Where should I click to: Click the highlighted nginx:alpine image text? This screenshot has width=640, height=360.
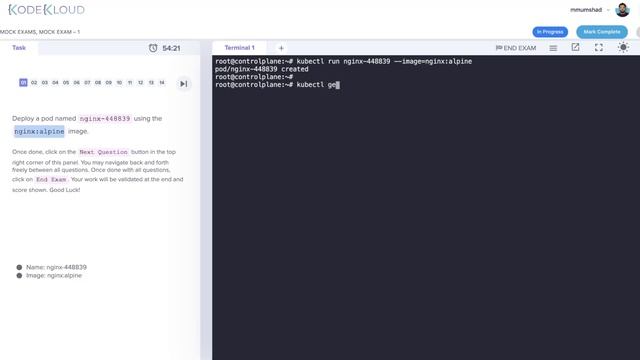tap(39, 131)
